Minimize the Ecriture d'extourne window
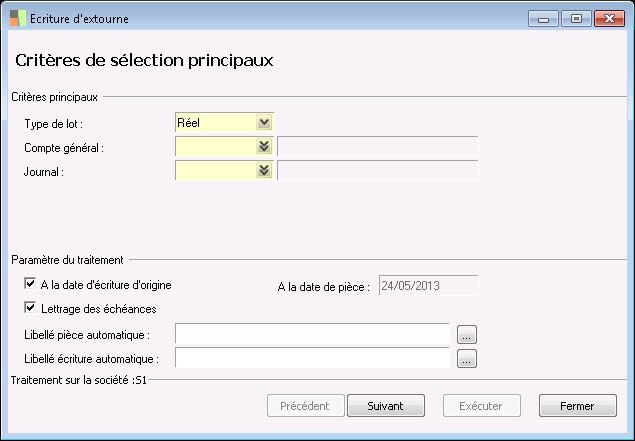This screenshot has width=635, height=441. tap(543, 18)
